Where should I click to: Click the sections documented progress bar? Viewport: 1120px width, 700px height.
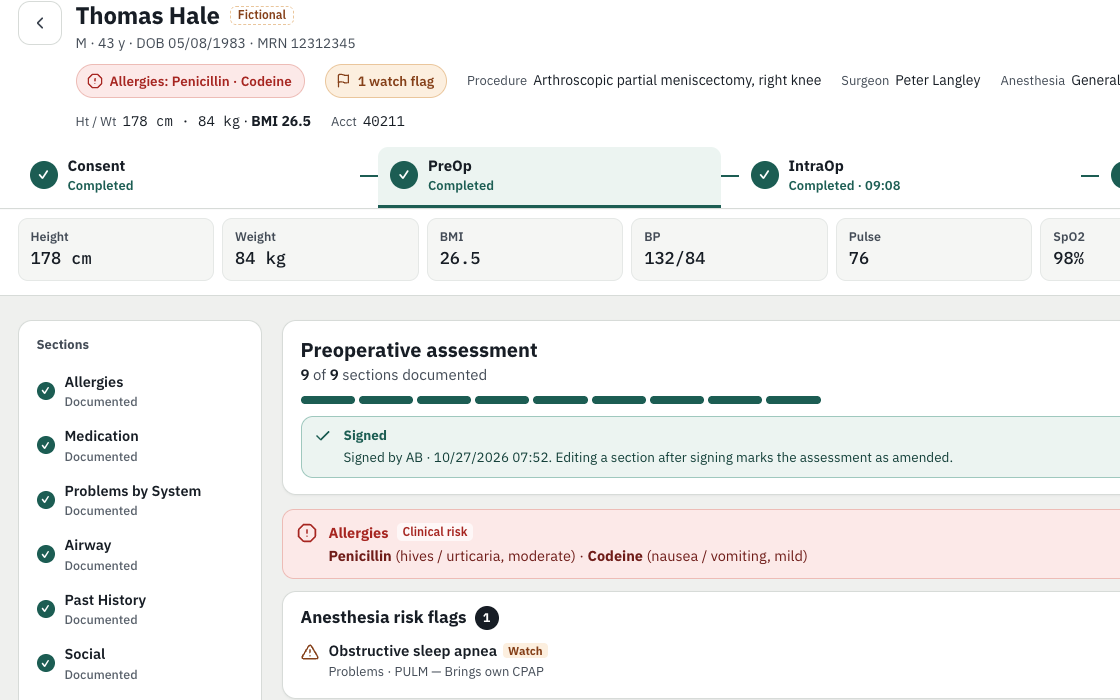pyautogui.click(x=561, y=400)
